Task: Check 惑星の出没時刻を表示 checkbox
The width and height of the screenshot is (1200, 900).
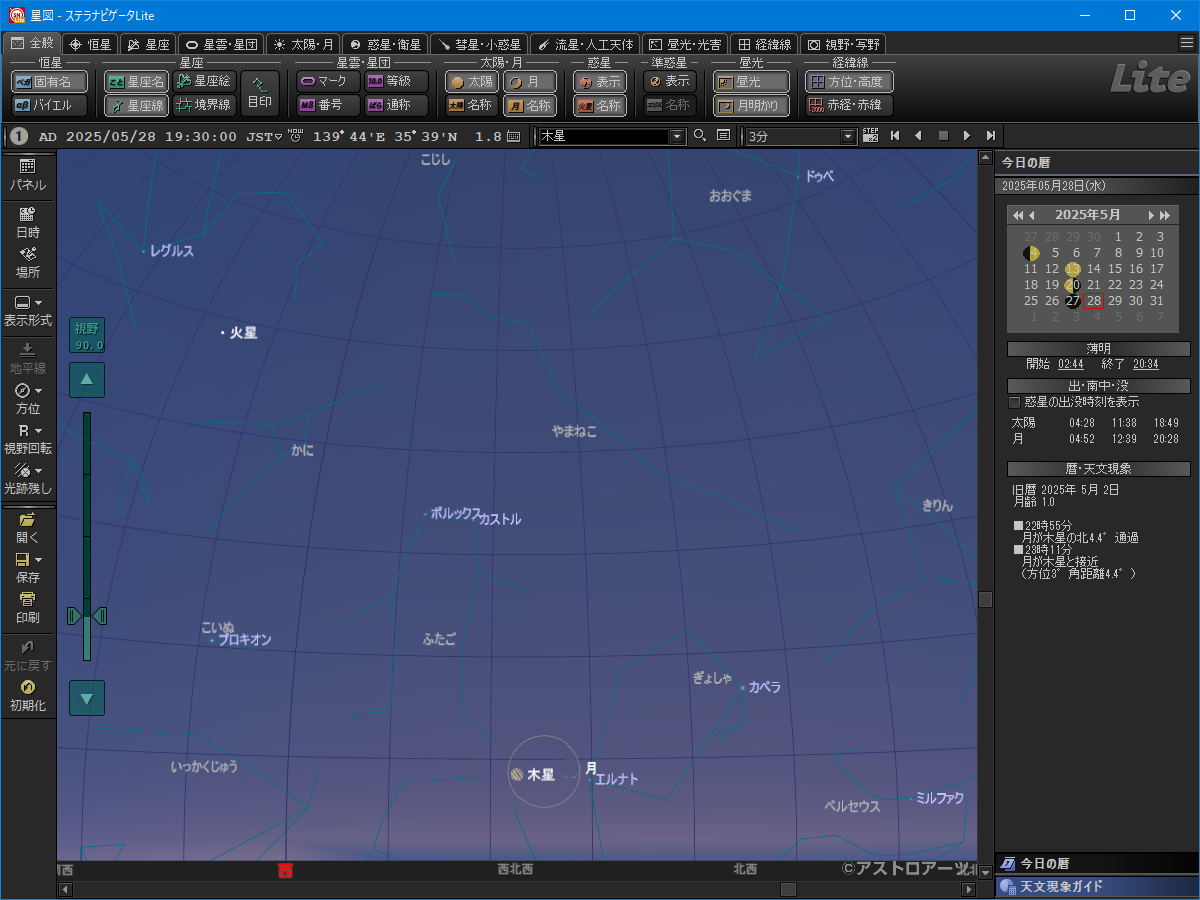Action: pos(1014,402)
